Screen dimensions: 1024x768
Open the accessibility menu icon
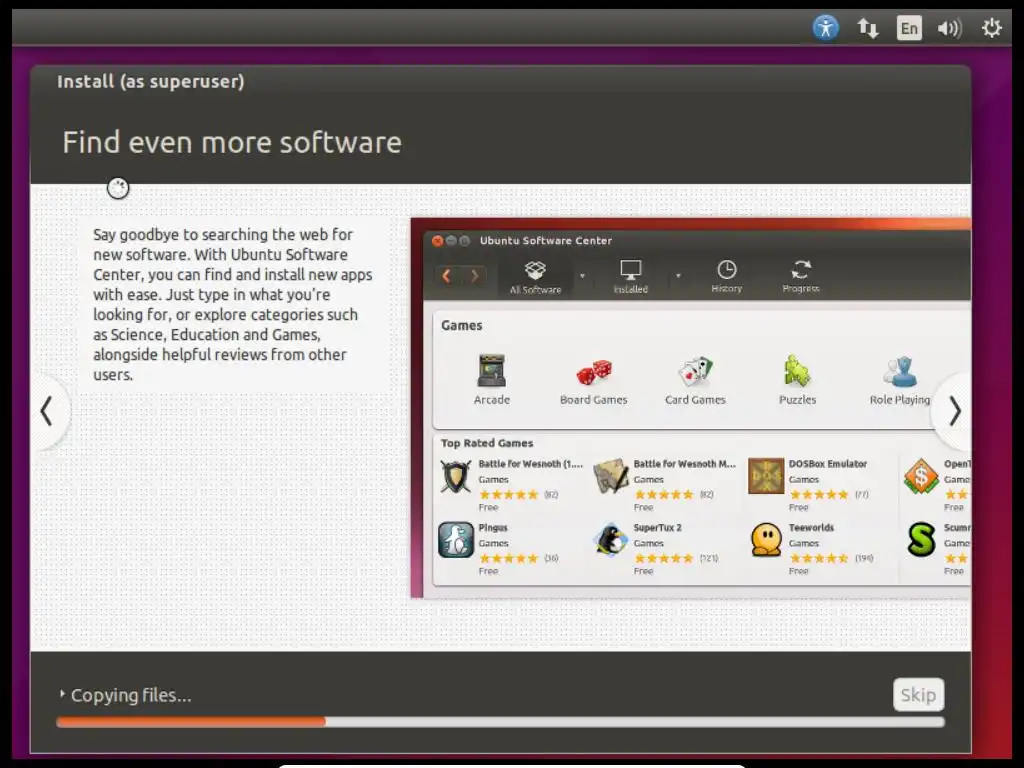point(825,28)
